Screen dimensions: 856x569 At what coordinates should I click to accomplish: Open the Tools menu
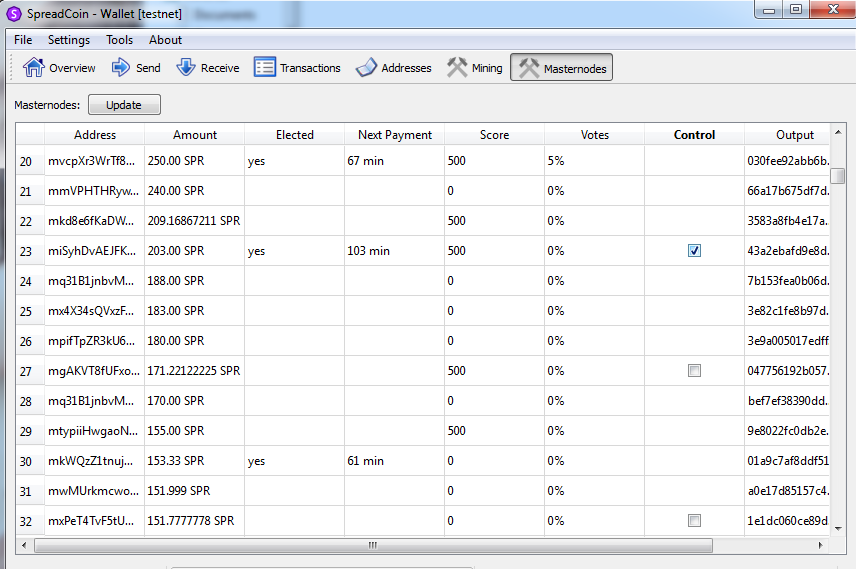[x=120, y=40]
